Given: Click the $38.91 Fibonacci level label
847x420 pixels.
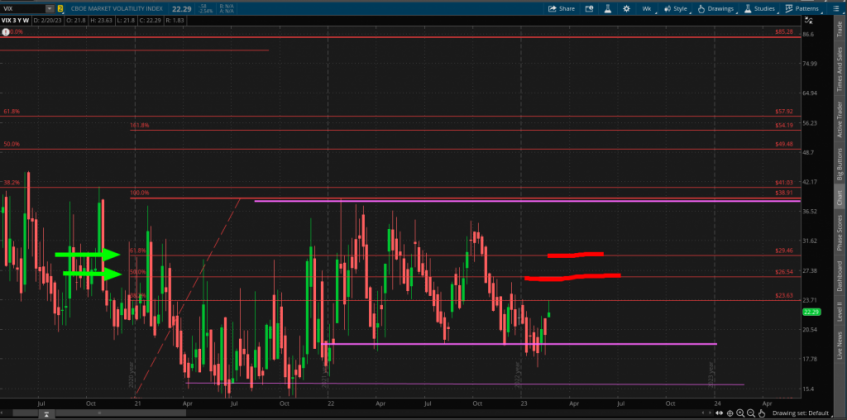Looking at the screenshot, I should [x=784, y=193].
